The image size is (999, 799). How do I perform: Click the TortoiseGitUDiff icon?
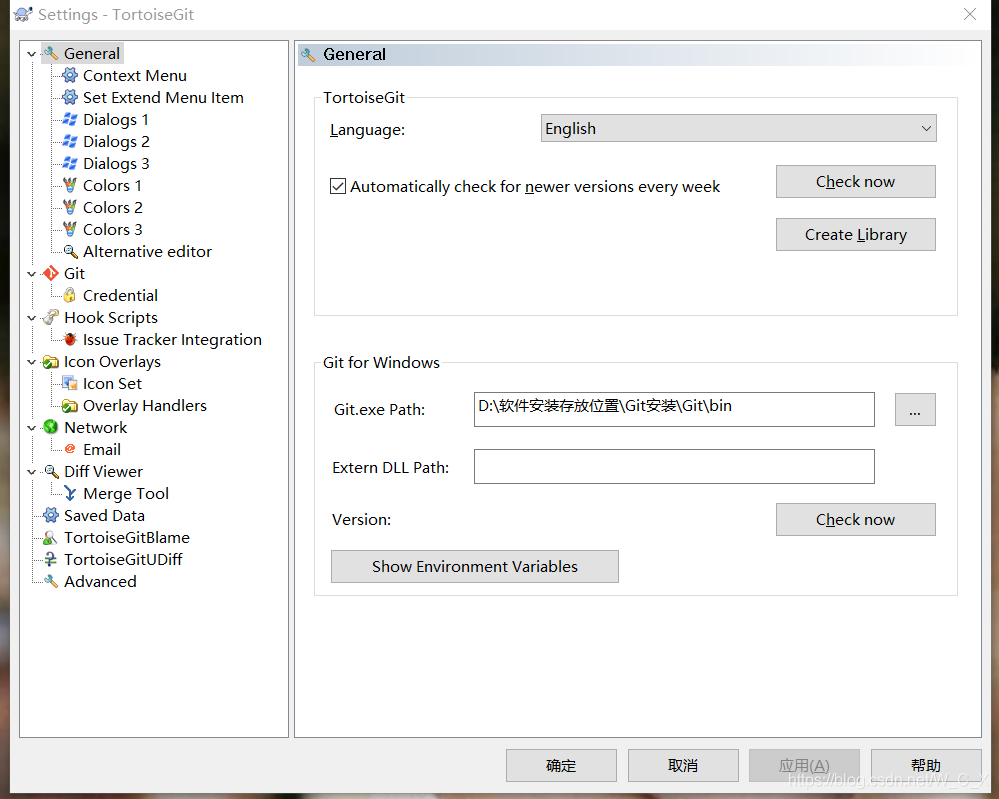50,559
